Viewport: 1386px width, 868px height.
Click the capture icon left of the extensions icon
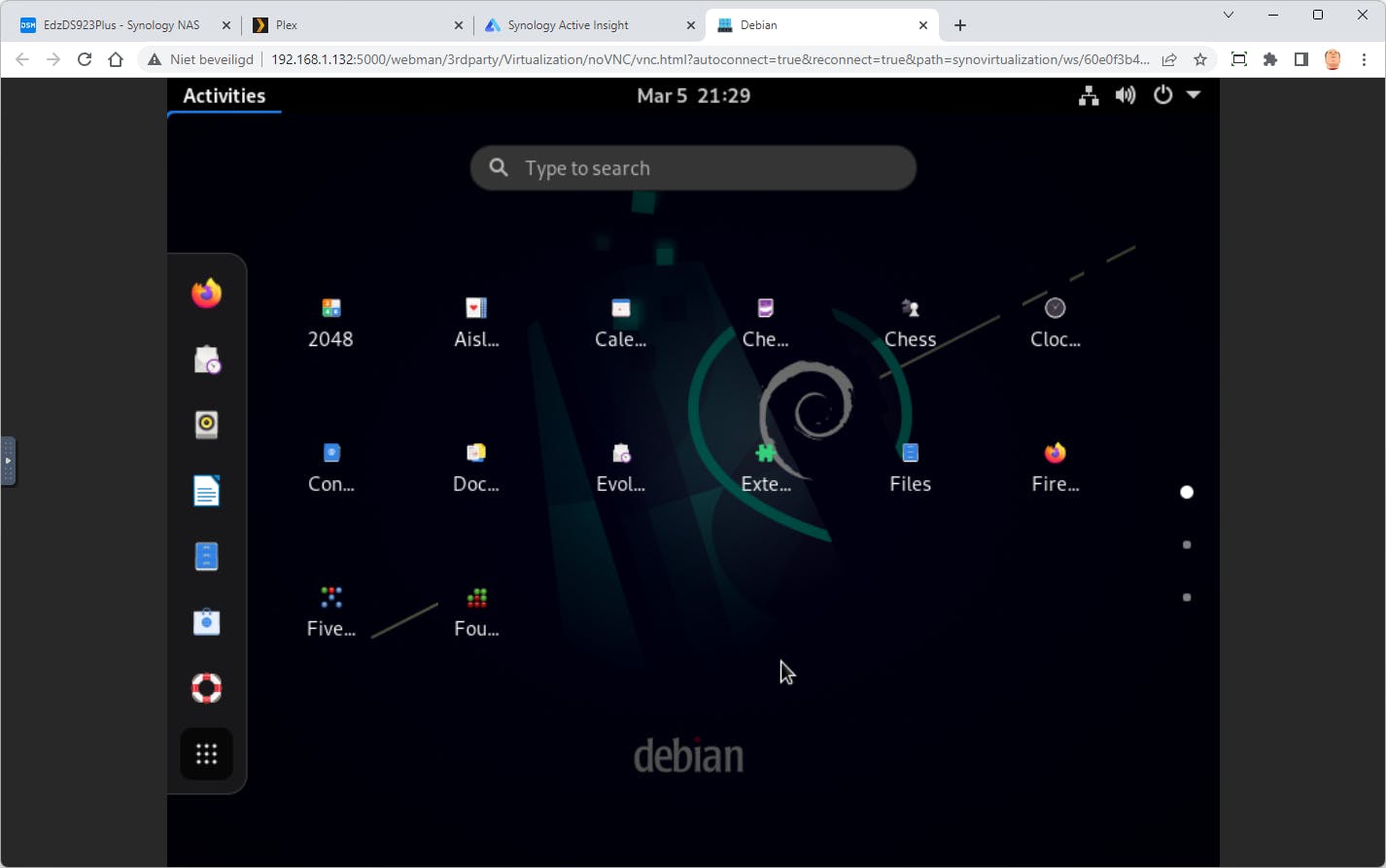click(x=1239, y=59)
